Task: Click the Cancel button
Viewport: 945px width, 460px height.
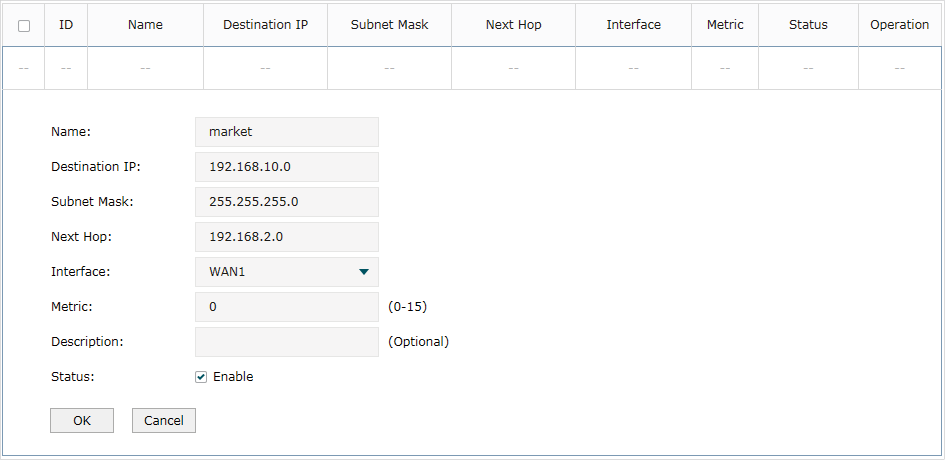Action: coord(164,420)
